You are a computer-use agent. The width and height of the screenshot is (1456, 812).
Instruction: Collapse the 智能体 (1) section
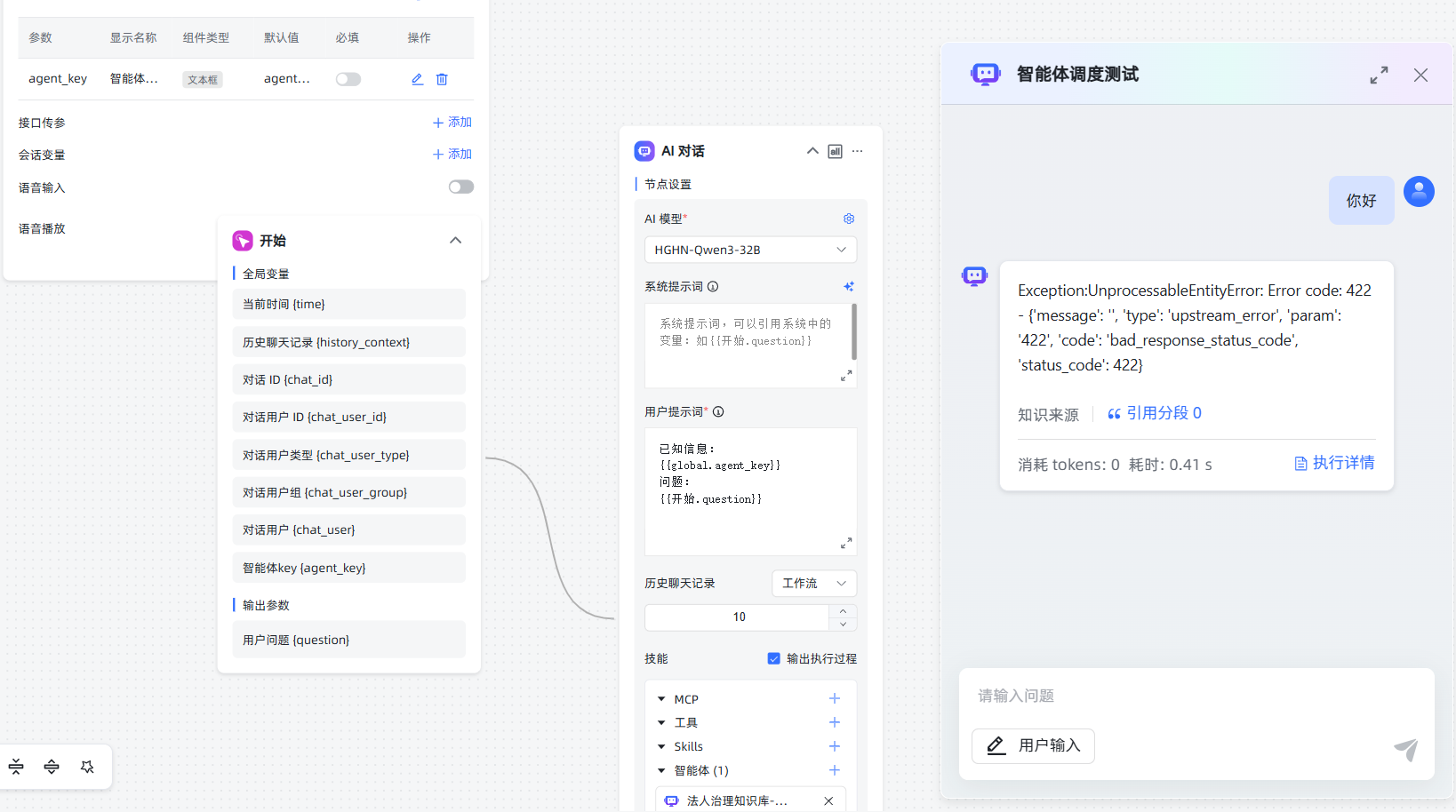(661, 770)
